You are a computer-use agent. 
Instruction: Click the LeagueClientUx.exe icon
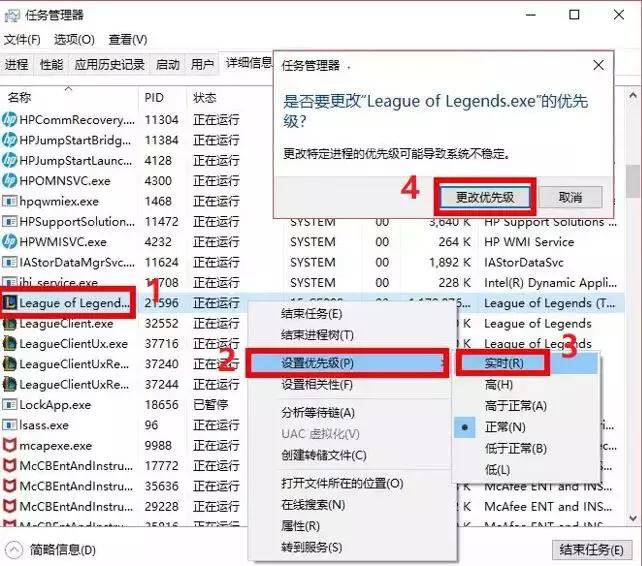(x=9, y=344)
